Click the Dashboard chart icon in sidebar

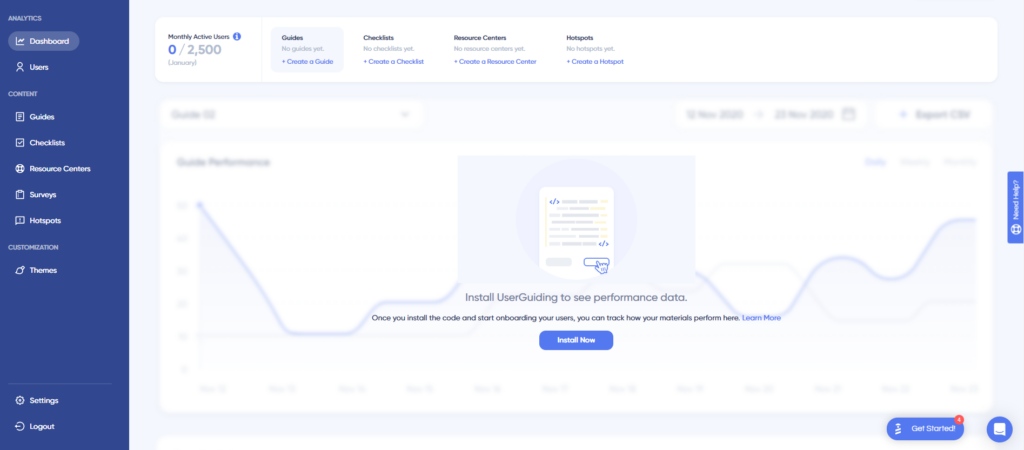[20, 41]
